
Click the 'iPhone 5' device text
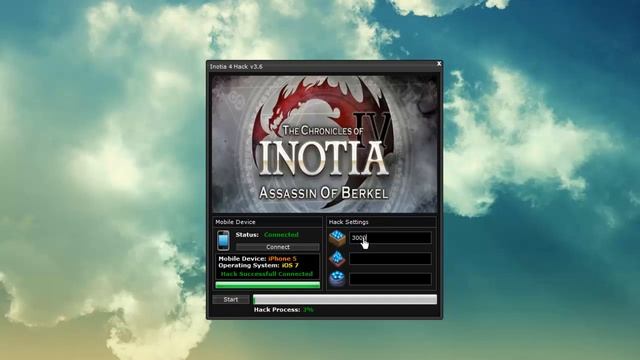point(282,258)
